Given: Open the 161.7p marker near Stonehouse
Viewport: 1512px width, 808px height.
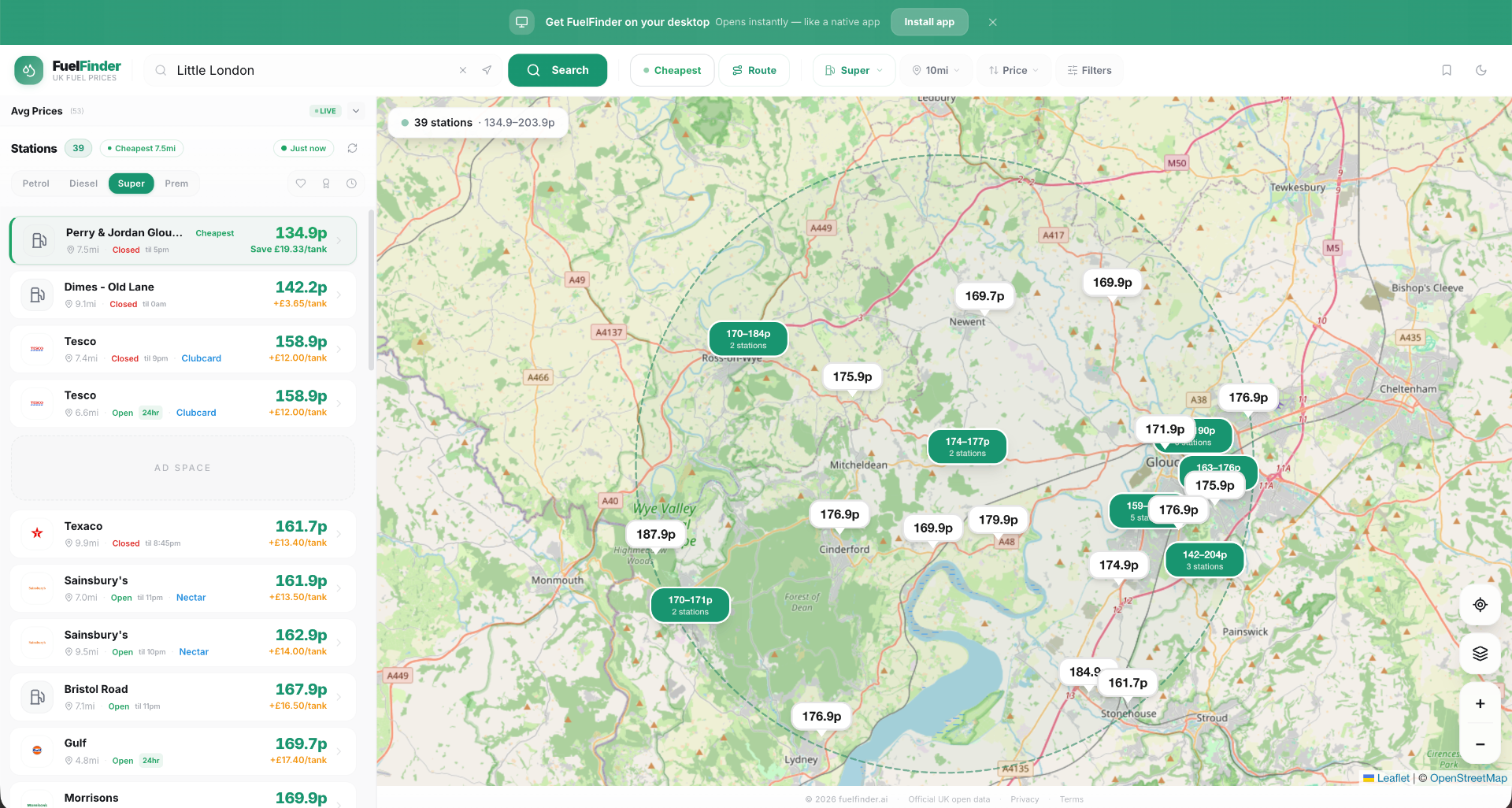Looking at the screenshot, I should pyautogui.click(x=1128, y=683).
